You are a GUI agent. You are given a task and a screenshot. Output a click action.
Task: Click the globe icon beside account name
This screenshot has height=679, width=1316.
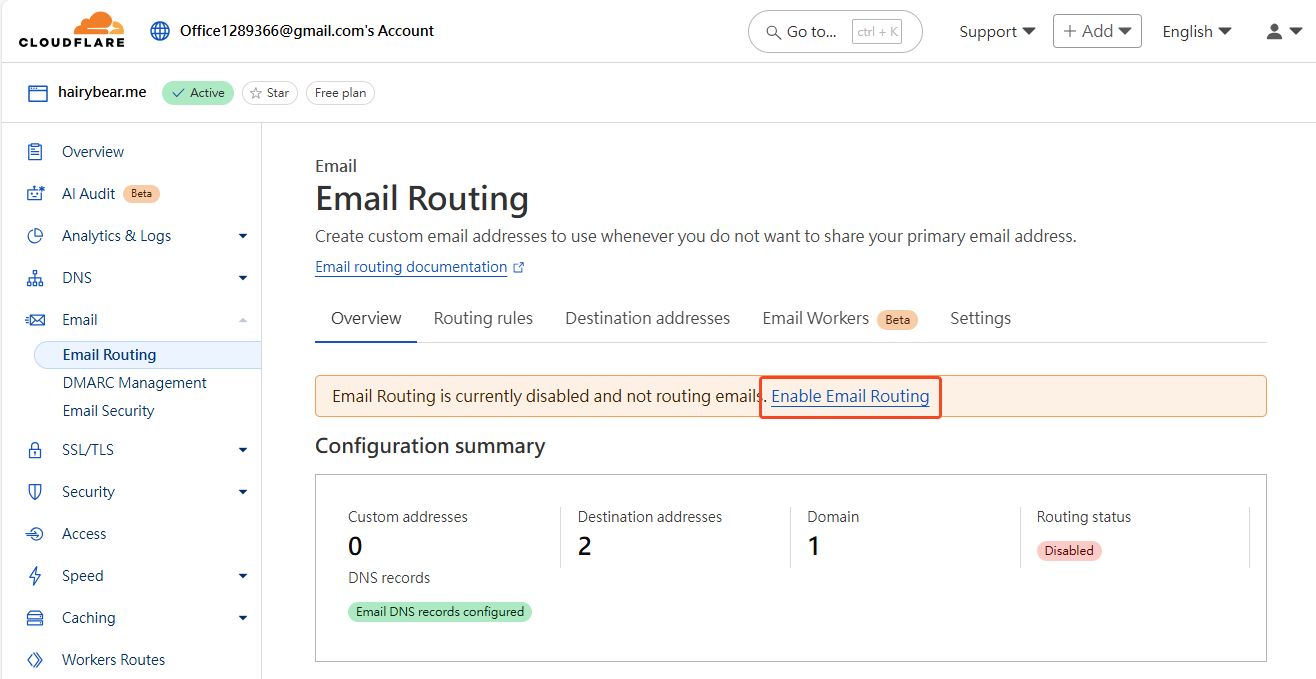click(160, 31)
